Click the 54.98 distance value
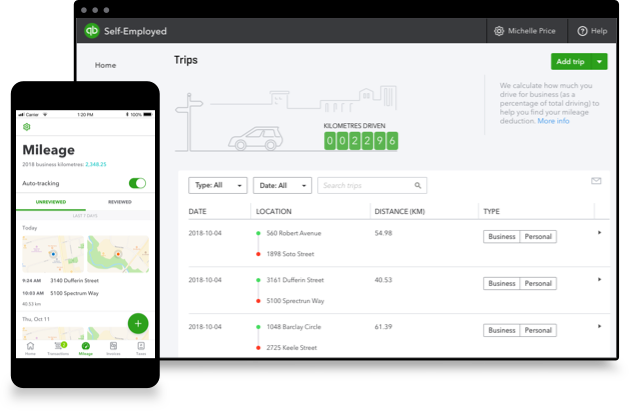Screen dimensions: 629x411 tap(383, 233)
